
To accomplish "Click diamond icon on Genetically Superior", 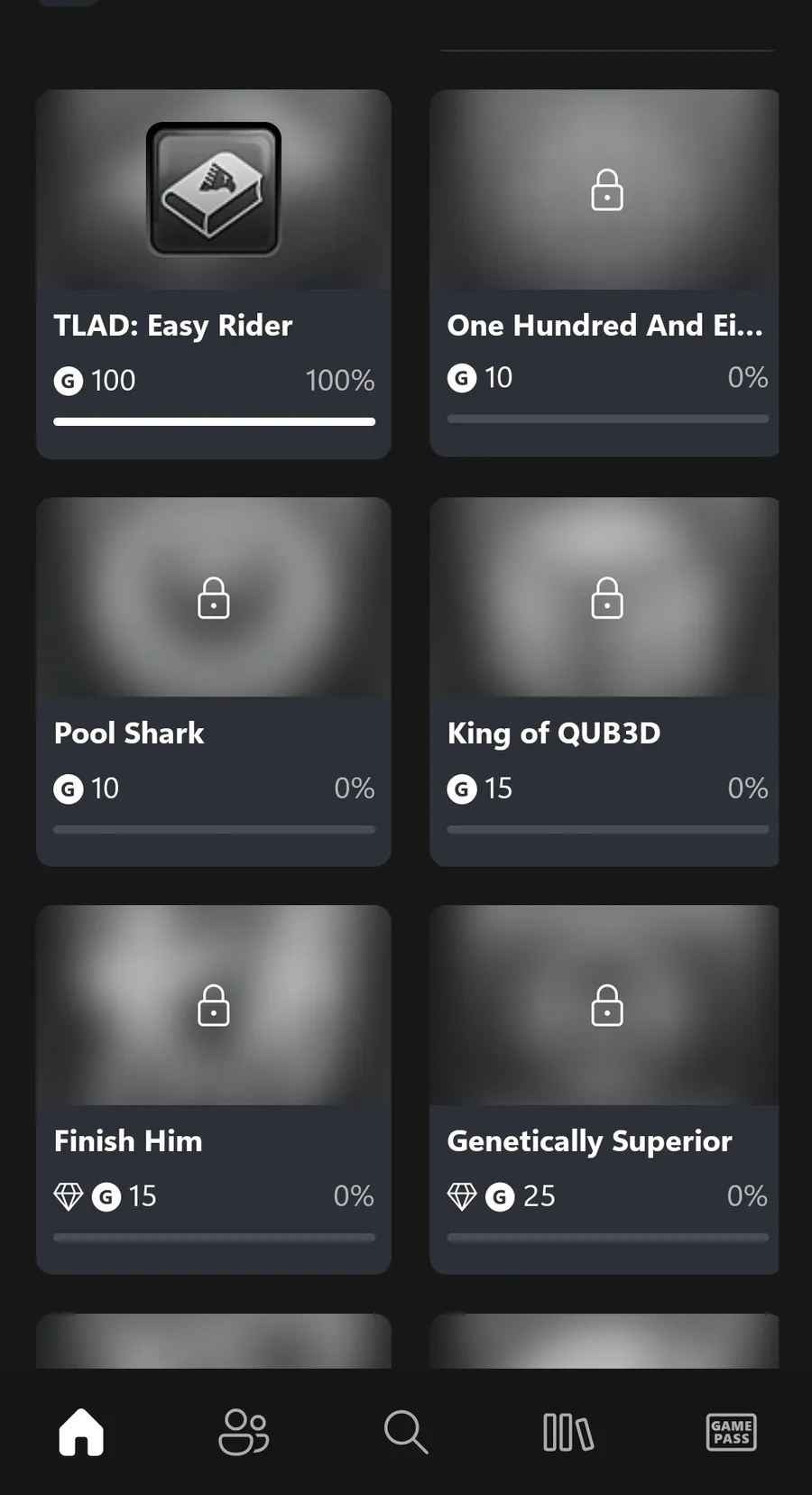I will click(462, 1196).
